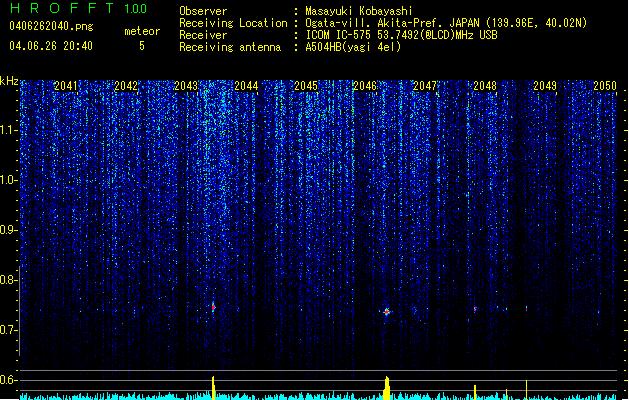
Task: Click the yellow intensity peak below the 2043-2044 echo
Action: [213, 388]
